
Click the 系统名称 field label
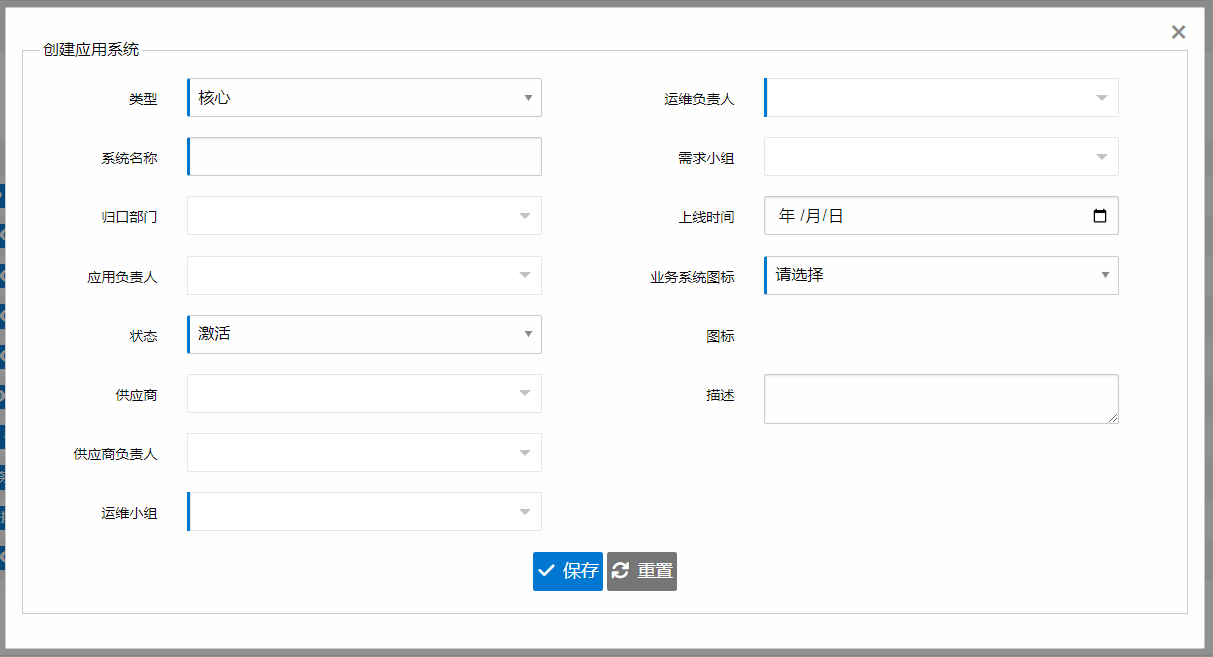pyautogui.click(x=129, y=158)
